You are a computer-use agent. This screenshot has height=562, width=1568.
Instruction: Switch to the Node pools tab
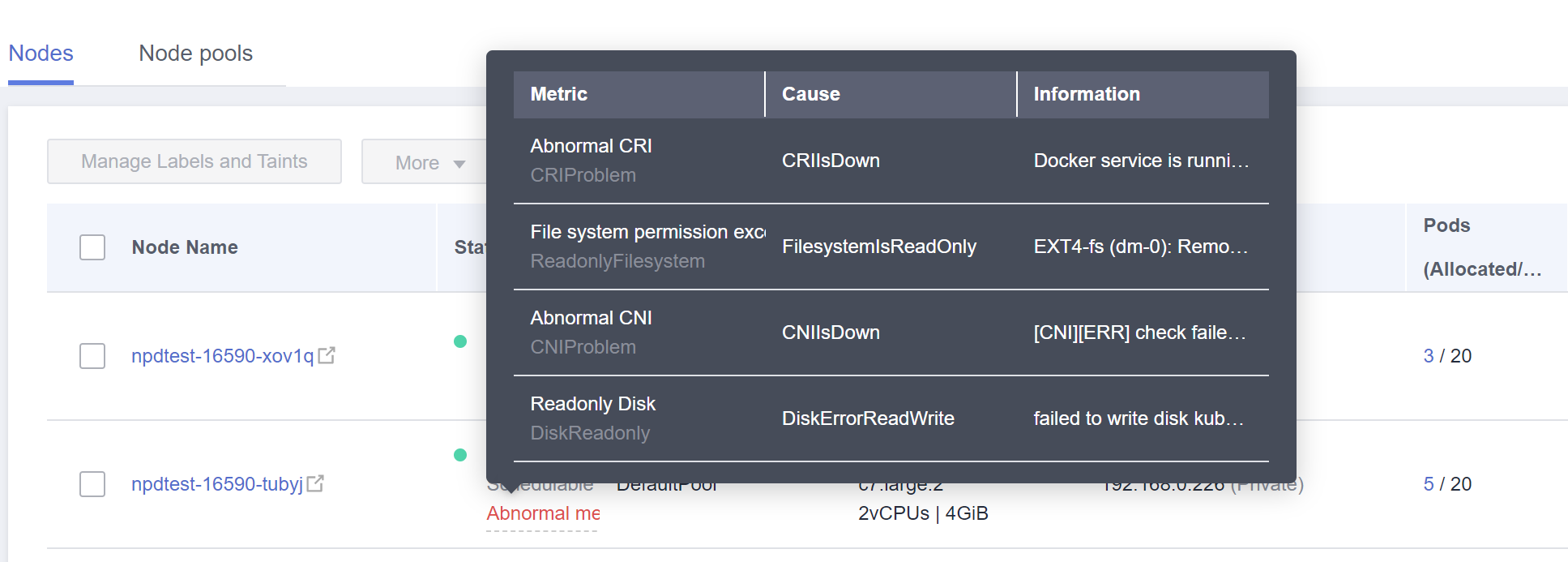pos(196,54)
